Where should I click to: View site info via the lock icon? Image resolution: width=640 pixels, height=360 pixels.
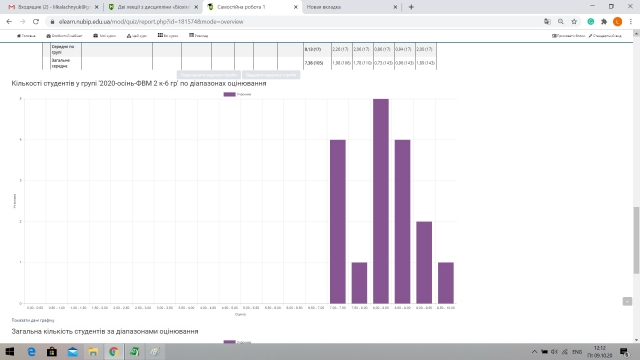tap(52, 22)
